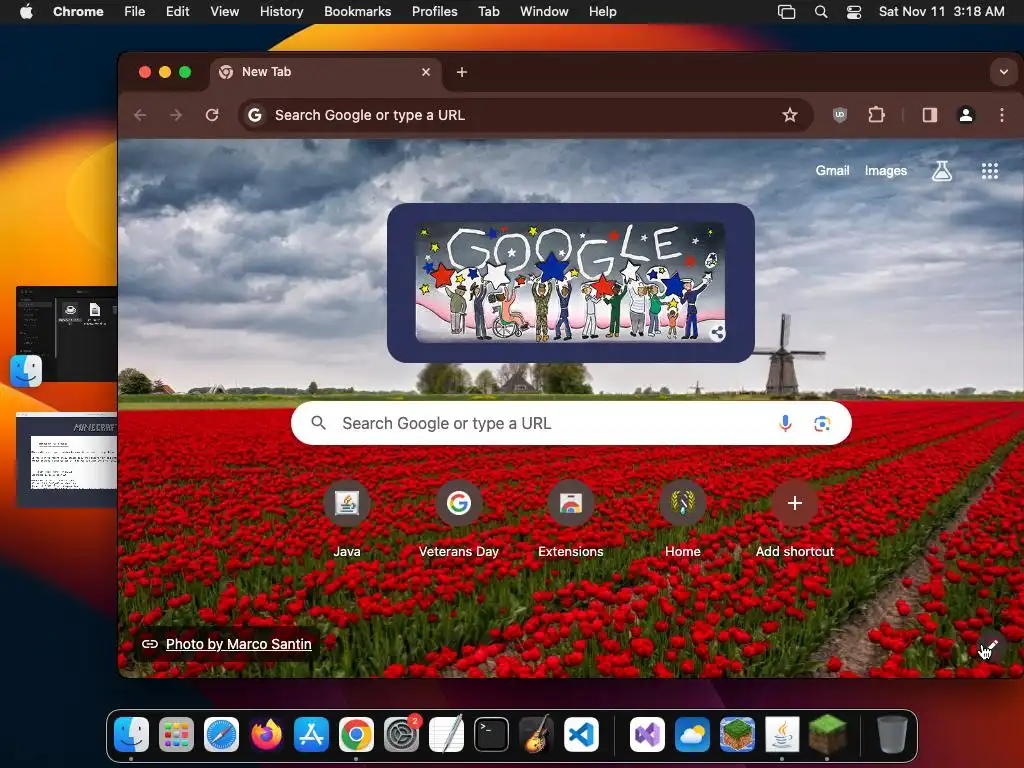Open Terminal from the Dock
The width and height of the screenshot is (1024, 768).
(x=491, y=734)
